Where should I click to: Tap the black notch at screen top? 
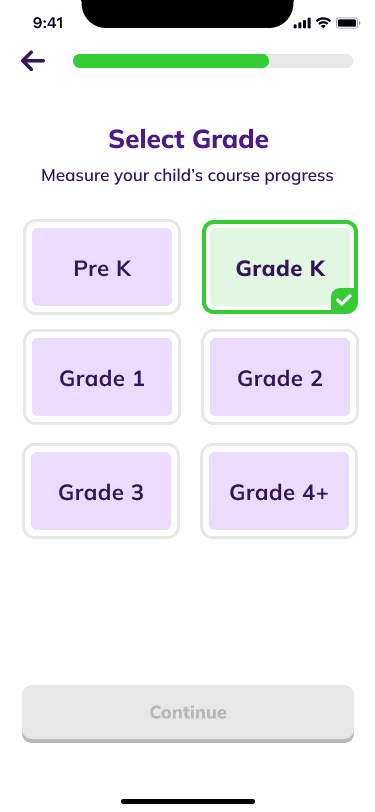pyautogui.click(x=188, y=13)
